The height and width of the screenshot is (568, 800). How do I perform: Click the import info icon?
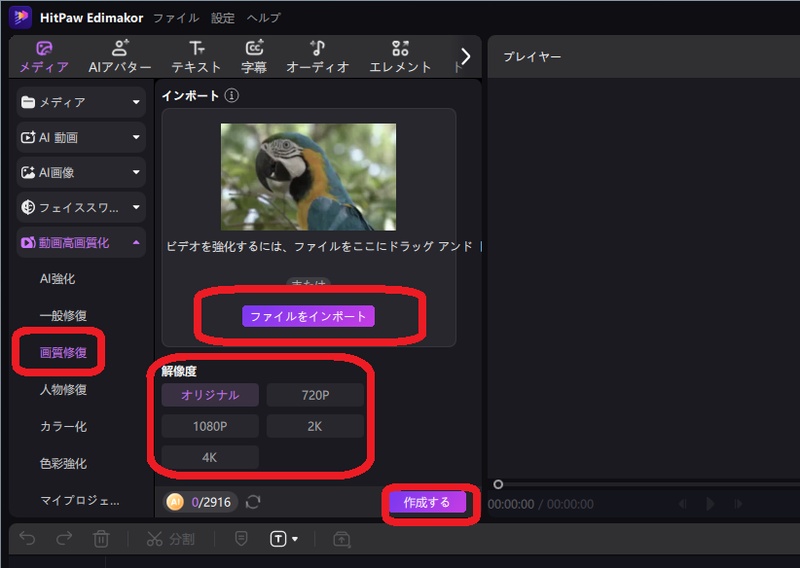232,95
